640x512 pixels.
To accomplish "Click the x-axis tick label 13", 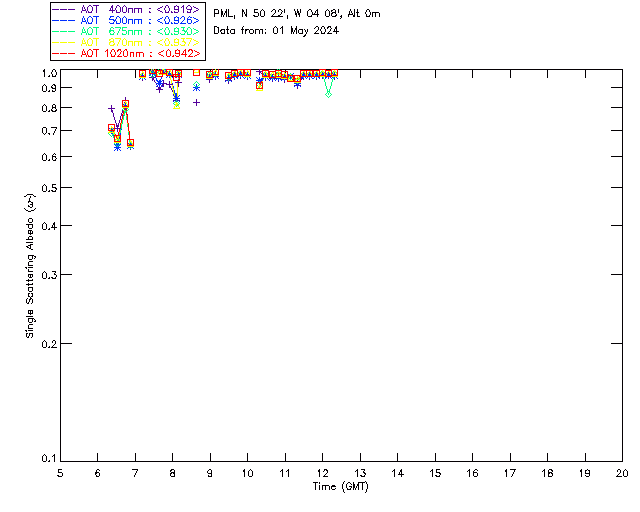I will [360, 473].
